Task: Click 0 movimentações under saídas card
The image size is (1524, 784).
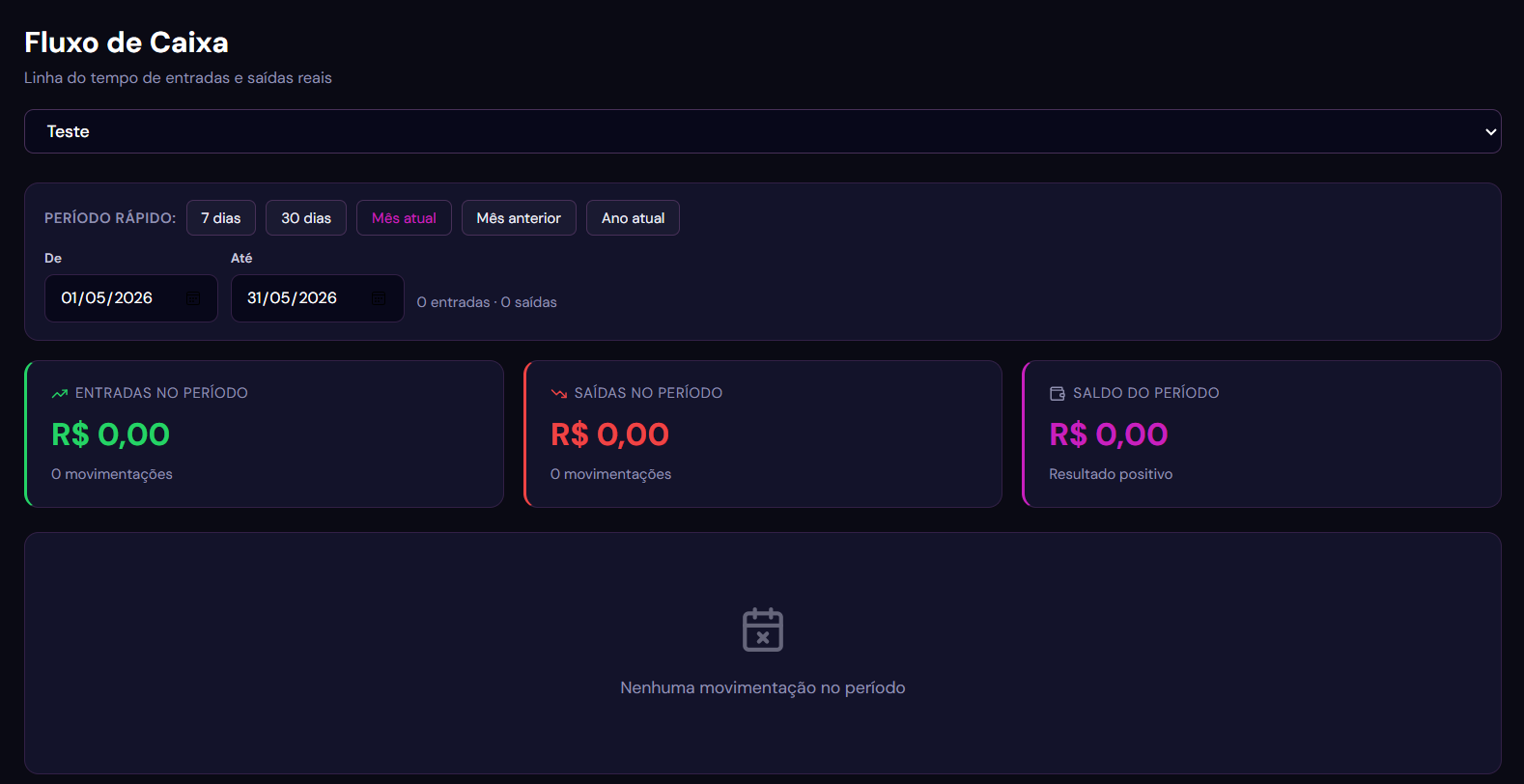Action: (610, 474)
